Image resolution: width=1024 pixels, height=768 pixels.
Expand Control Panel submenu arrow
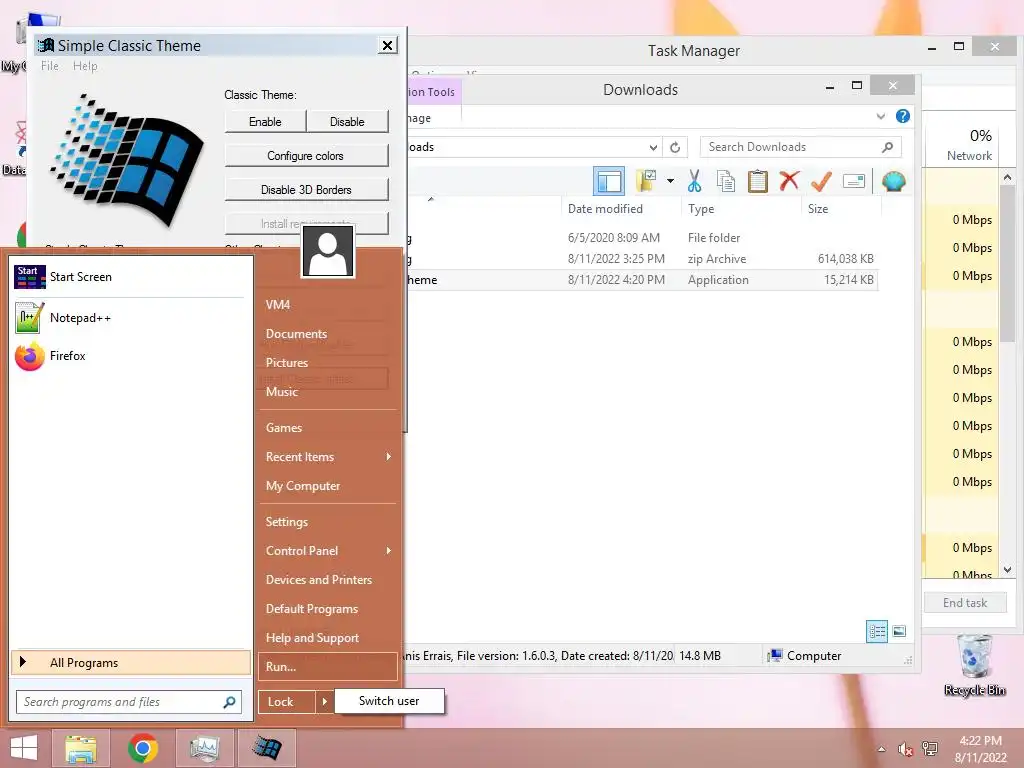coord(389,551)
